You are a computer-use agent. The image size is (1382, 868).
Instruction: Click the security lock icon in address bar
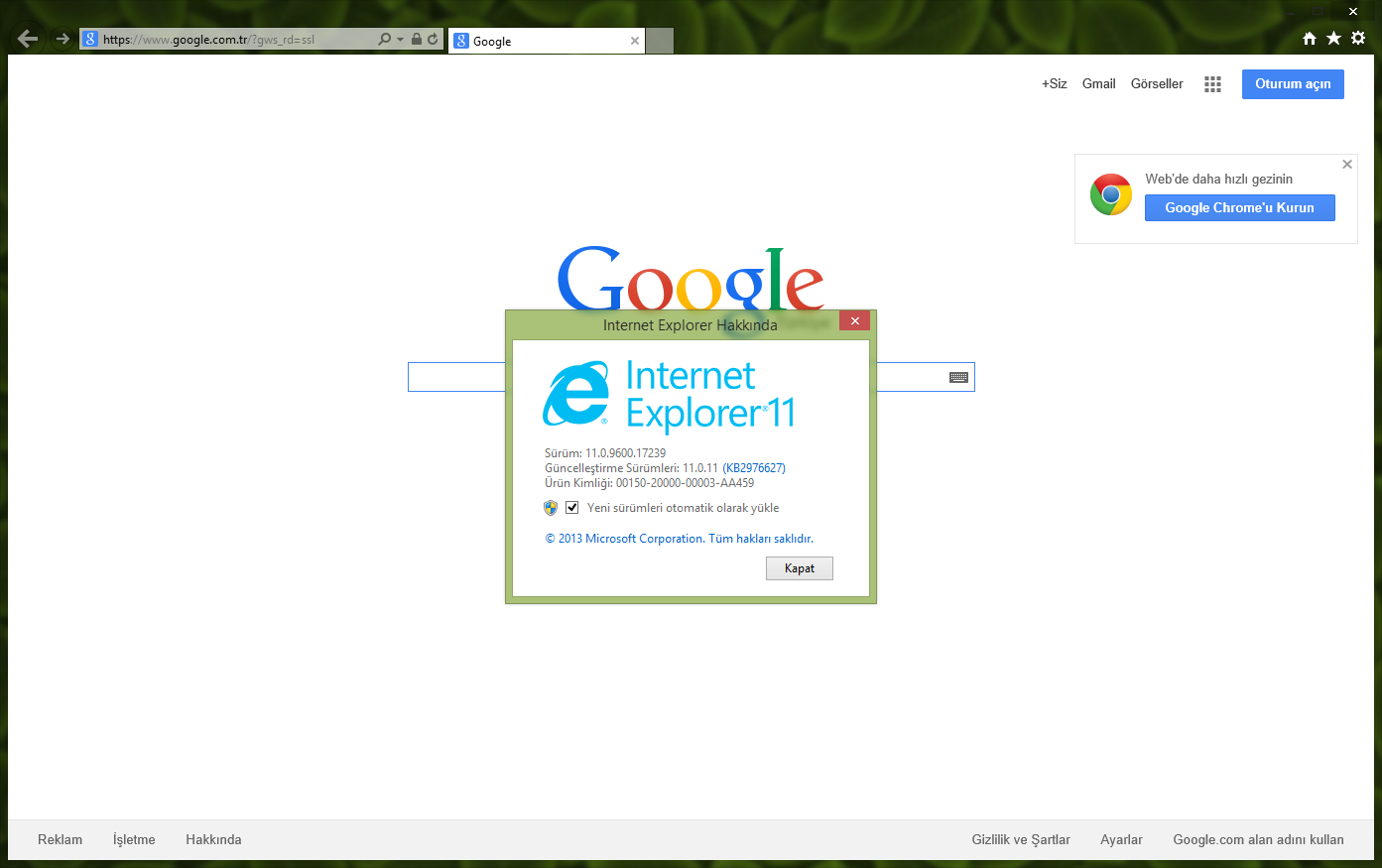click(417, 40)
